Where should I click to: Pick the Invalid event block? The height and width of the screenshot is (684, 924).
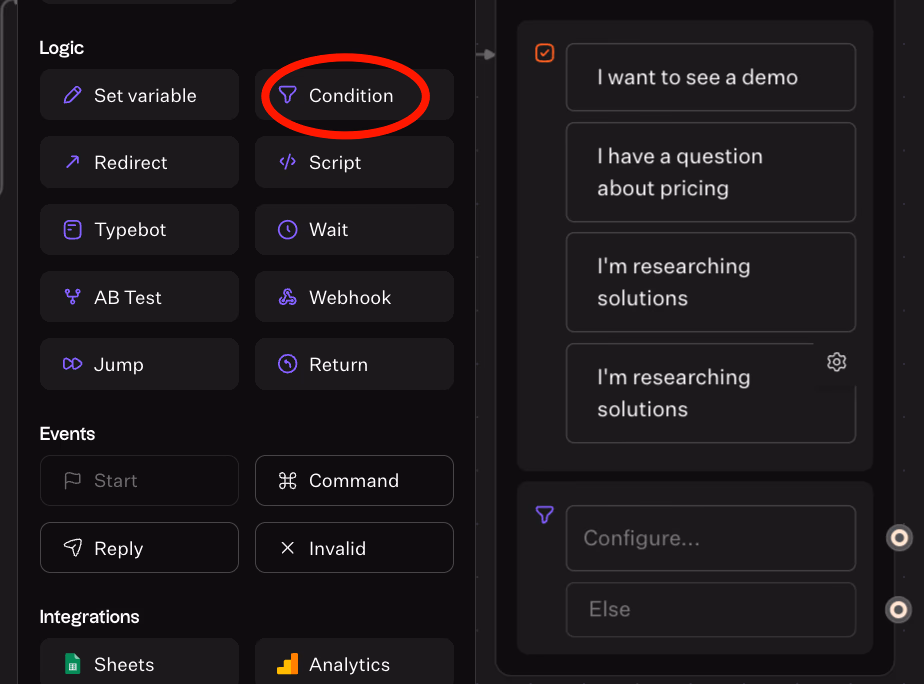coord(354,548)
